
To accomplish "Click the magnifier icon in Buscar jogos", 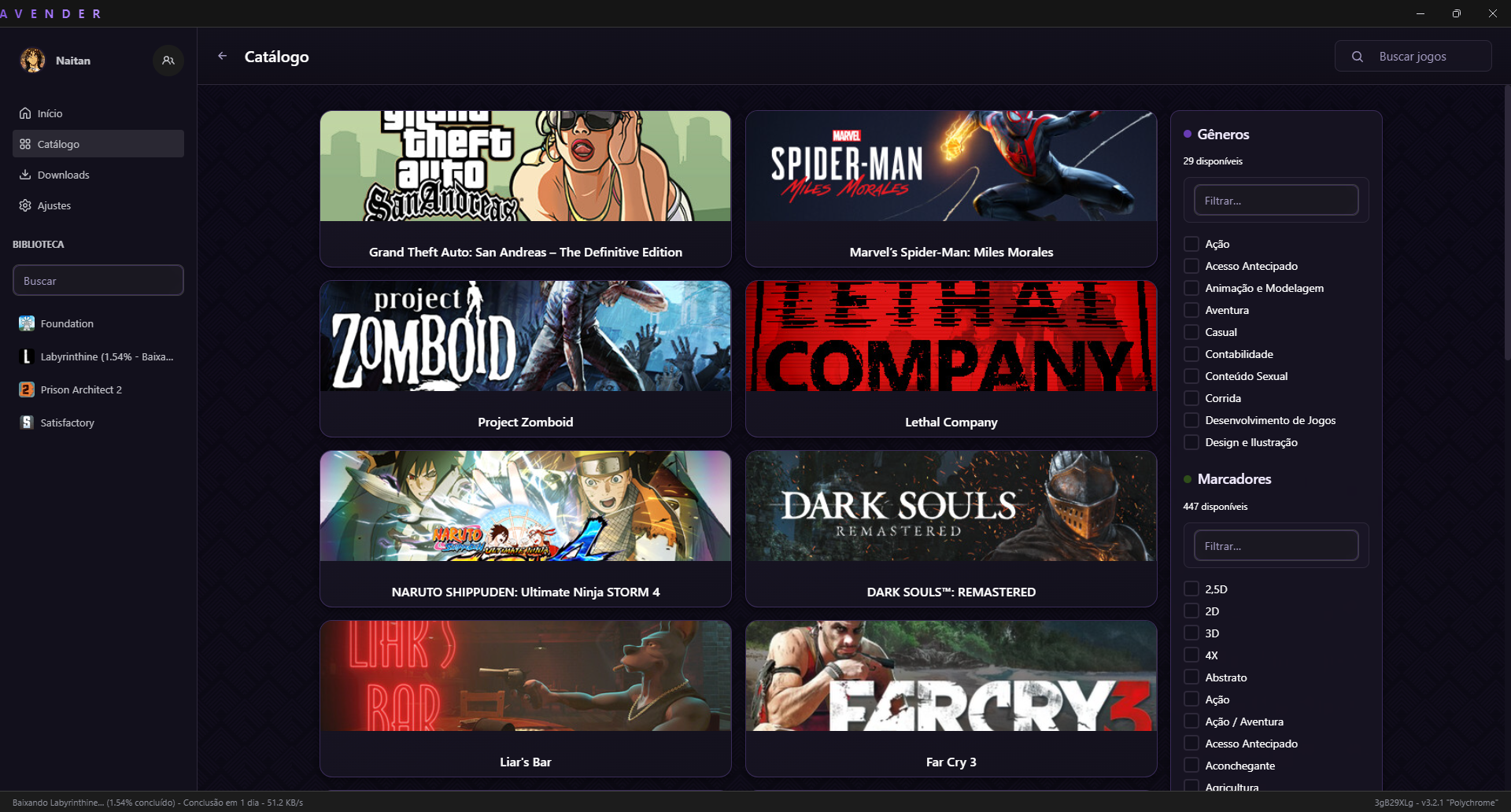I will [1358, 57].
